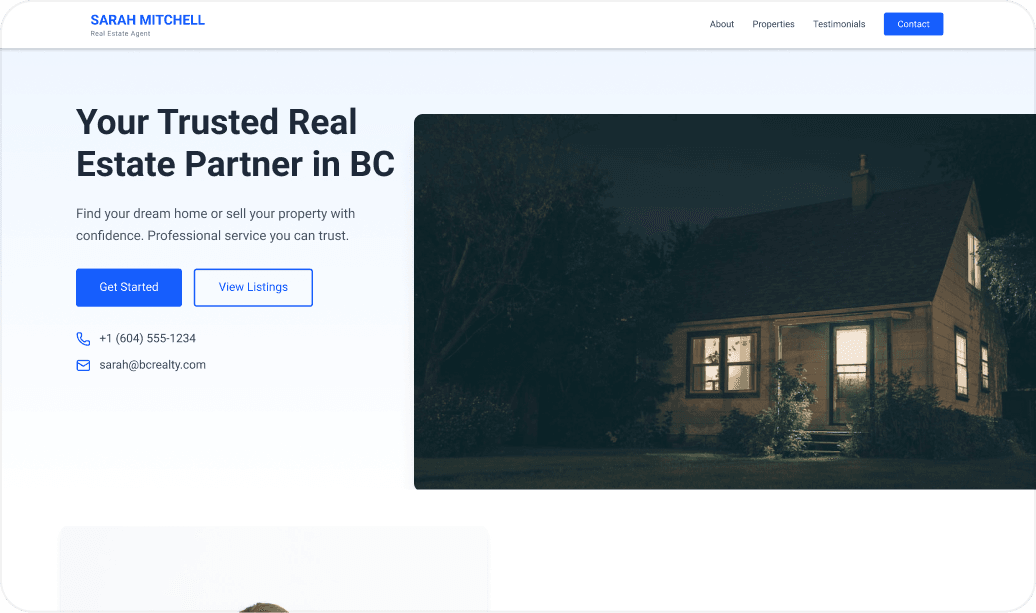1036x613 pixels.
Task: Select the About menu item
Action: (721, 23)
